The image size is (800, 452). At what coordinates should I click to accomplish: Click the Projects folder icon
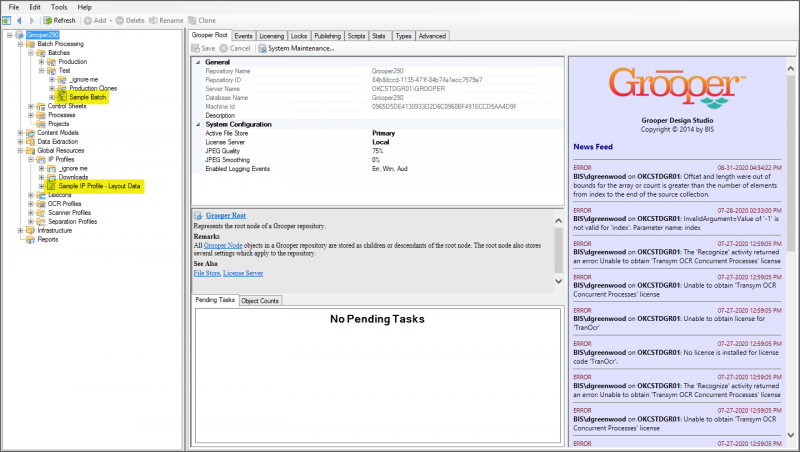pos(41,124)
